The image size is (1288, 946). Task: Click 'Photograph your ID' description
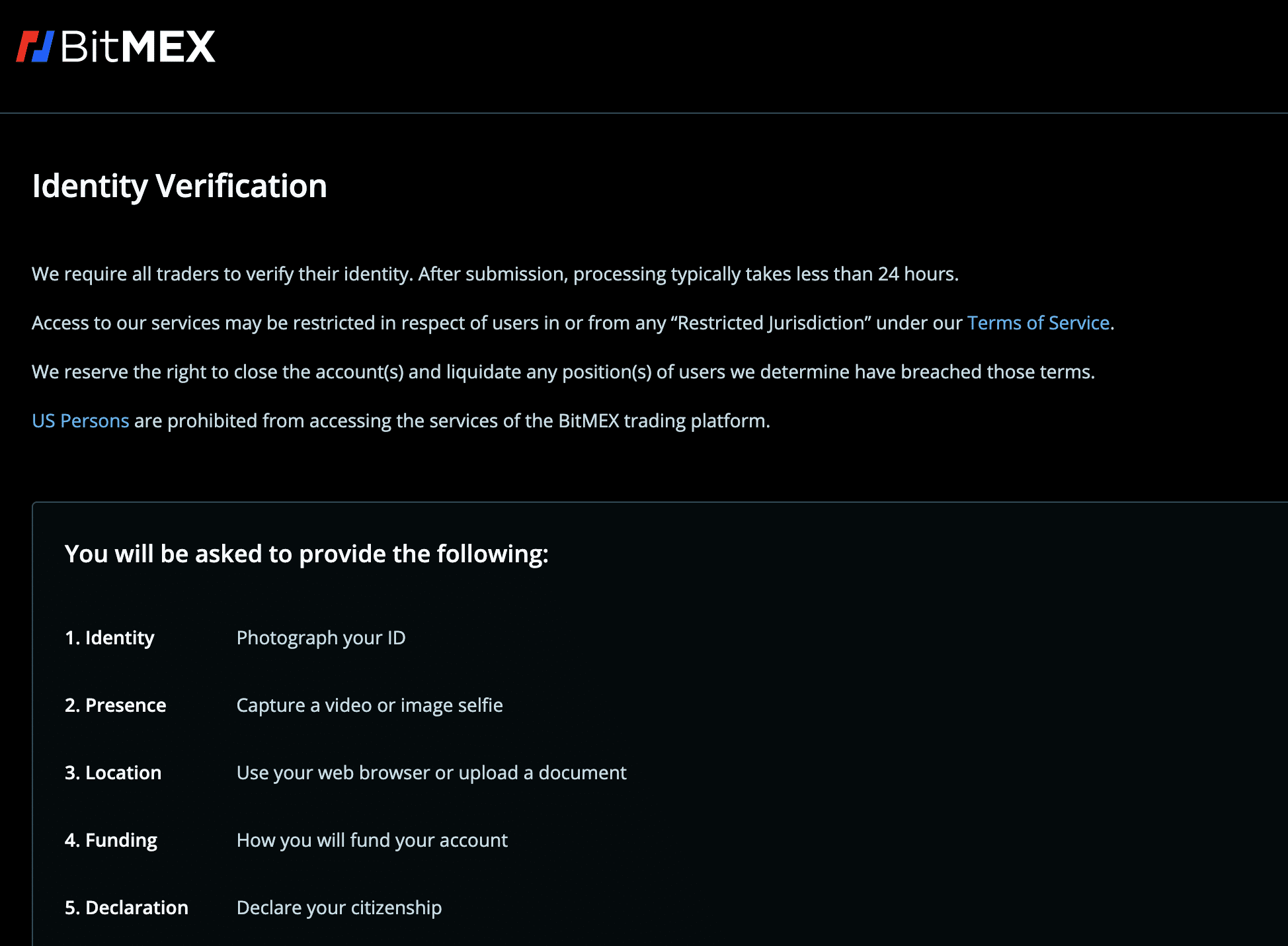pos(321,638)
